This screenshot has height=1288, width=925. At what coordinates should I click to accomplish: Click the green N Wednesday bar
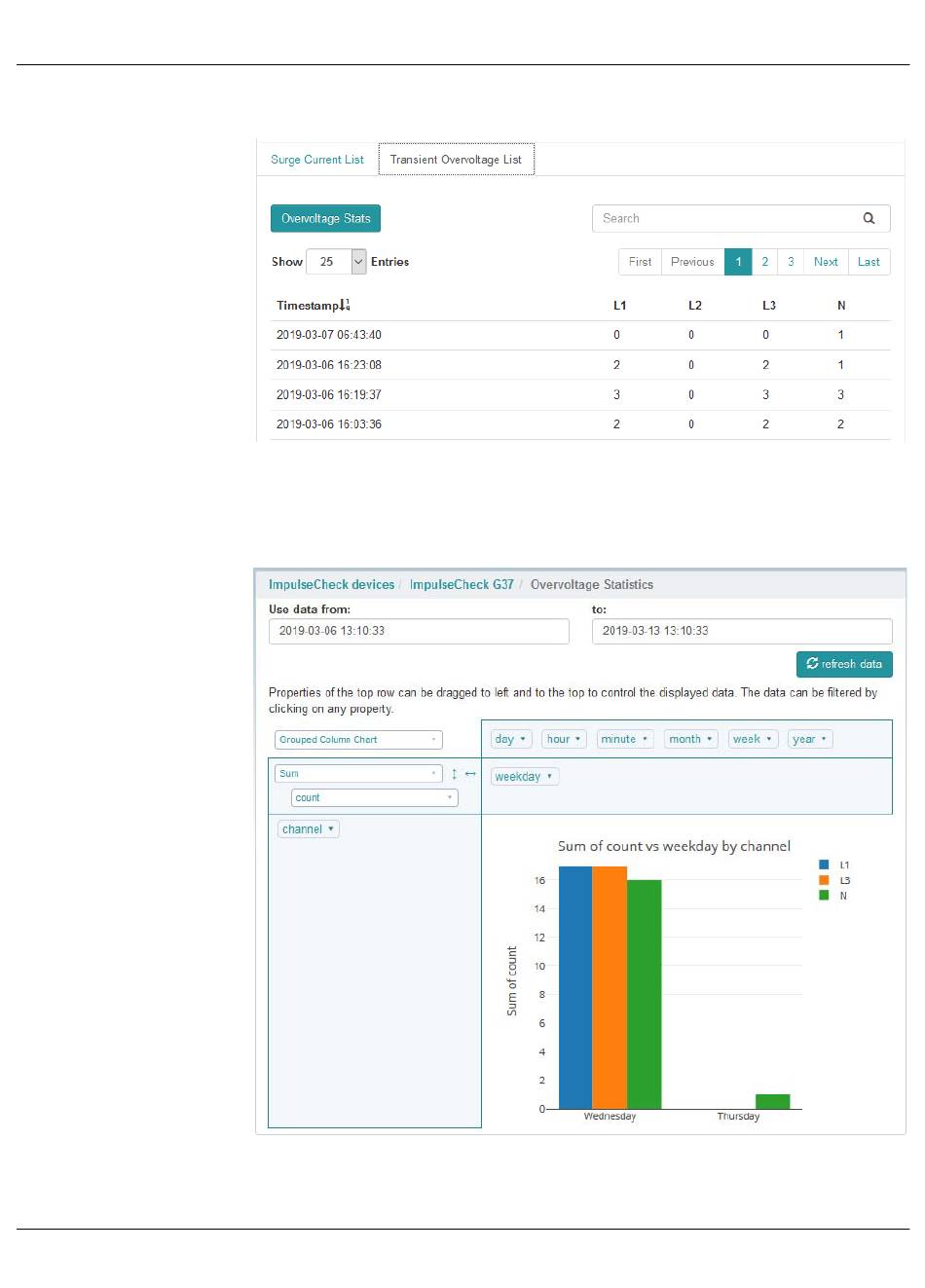tap(644, 994)
